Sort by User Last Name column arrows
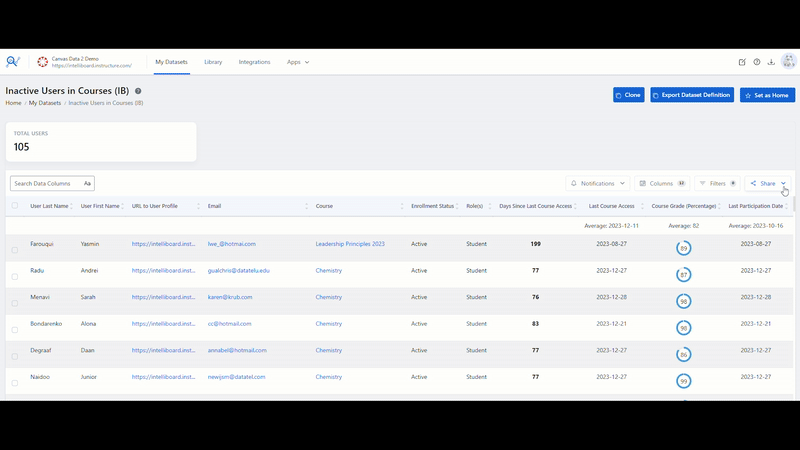The image size is (800, 450). click(x=71, y=206)
